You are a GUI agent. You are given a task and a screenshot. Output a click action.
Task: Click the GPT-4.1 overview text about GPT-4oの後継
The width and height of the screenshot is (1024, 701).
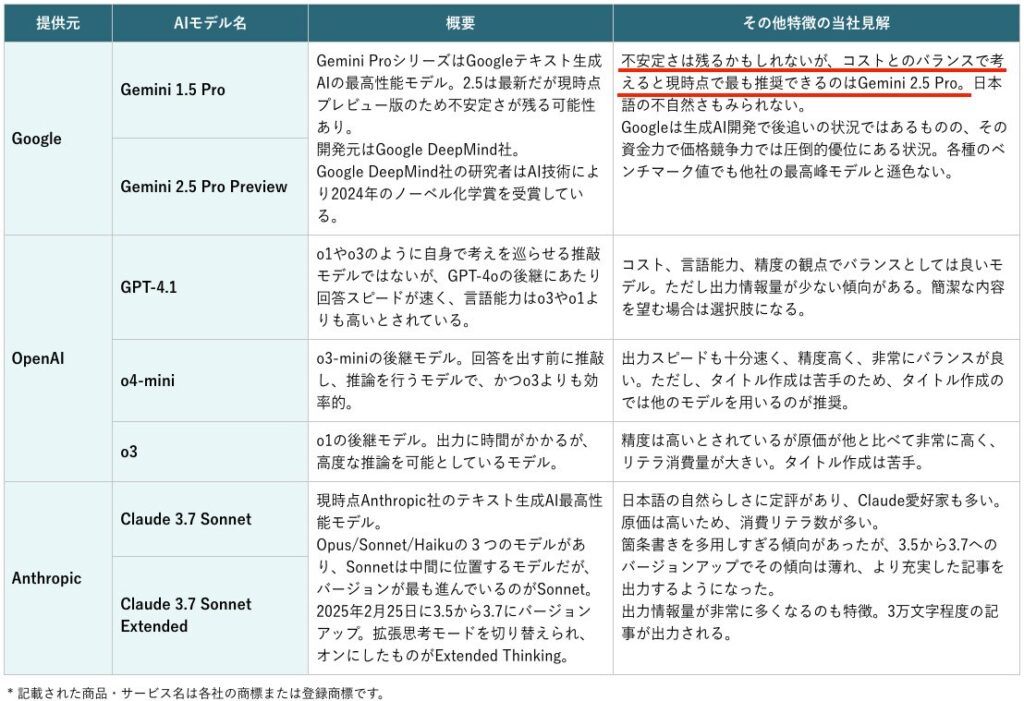click(459, 287)
